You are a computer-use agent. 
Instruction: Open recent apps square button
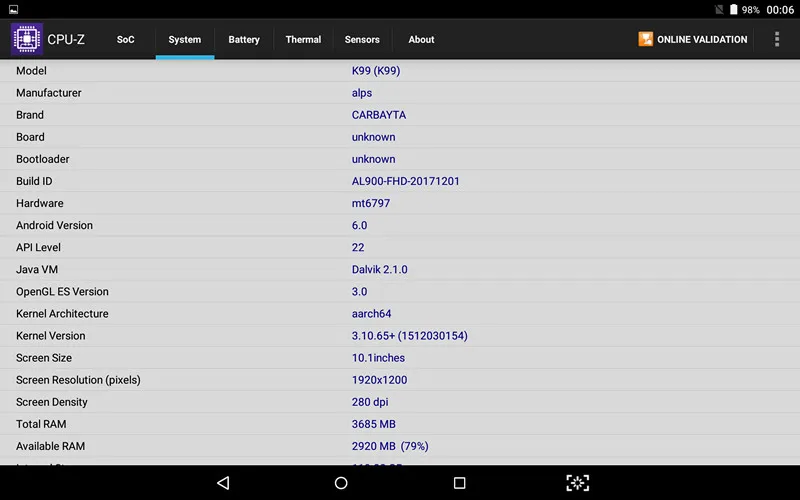point(459,483)
